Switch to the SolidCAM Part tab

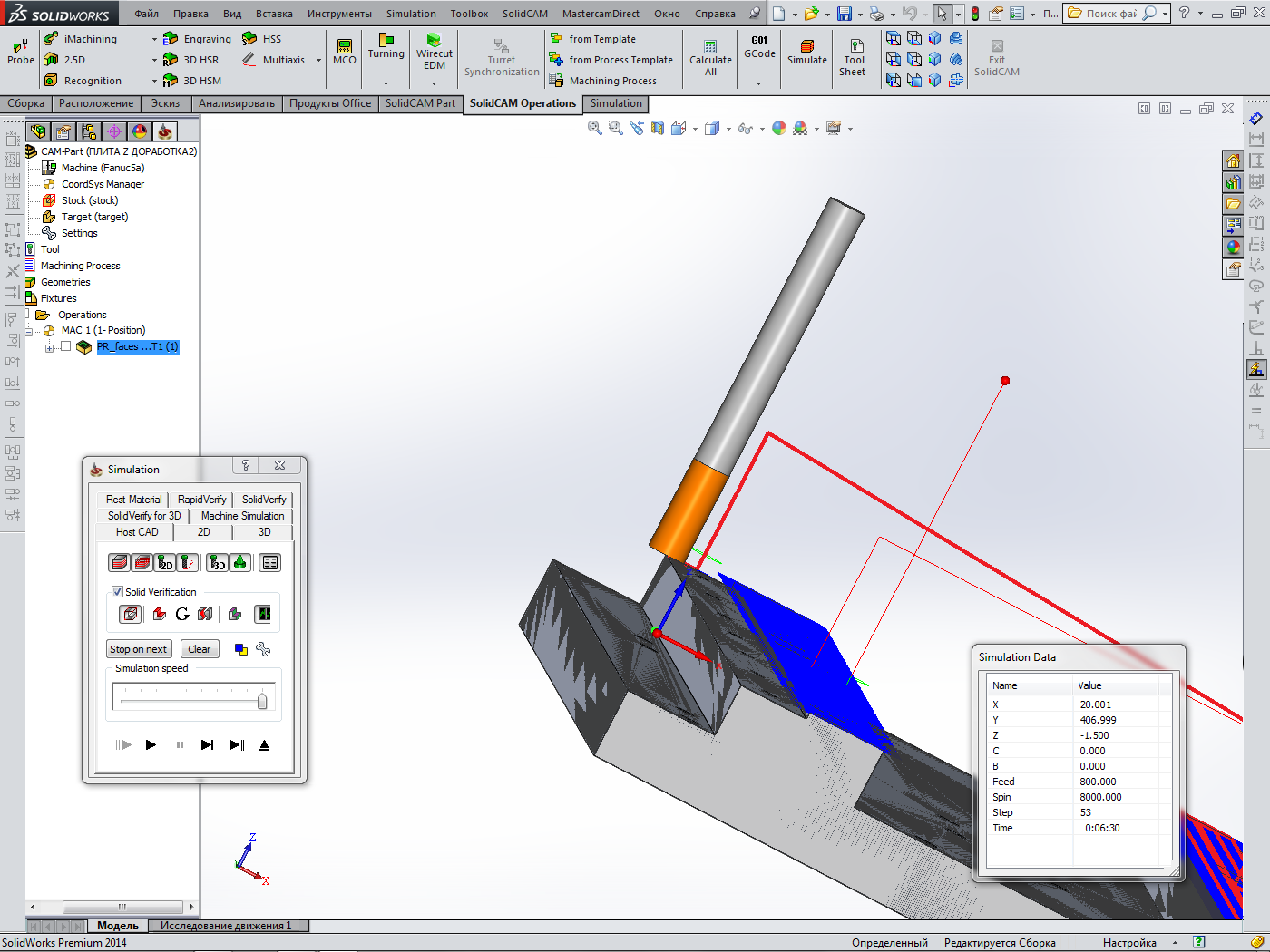pyautogui.click(x=420, y=103)
